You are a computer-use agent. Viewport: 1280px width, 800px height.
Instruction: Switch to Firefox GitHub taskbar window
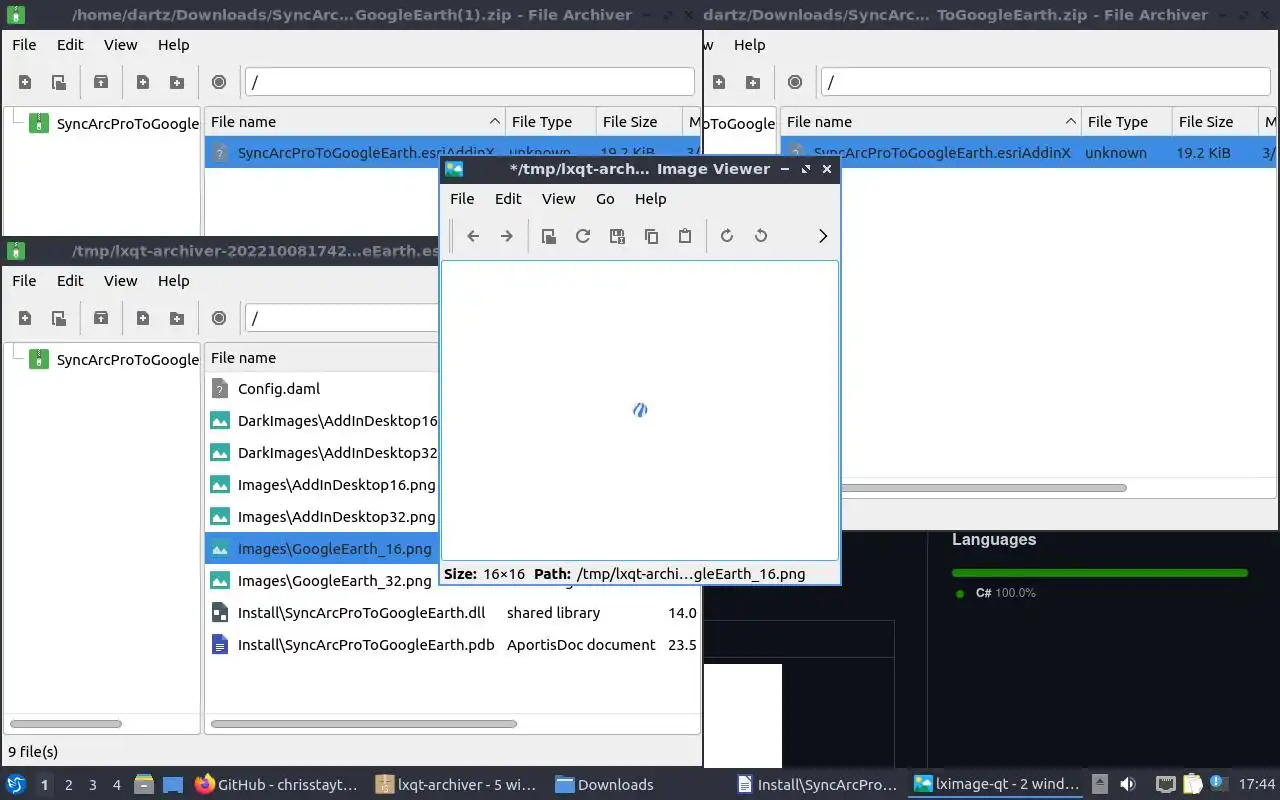coord(276,785)
